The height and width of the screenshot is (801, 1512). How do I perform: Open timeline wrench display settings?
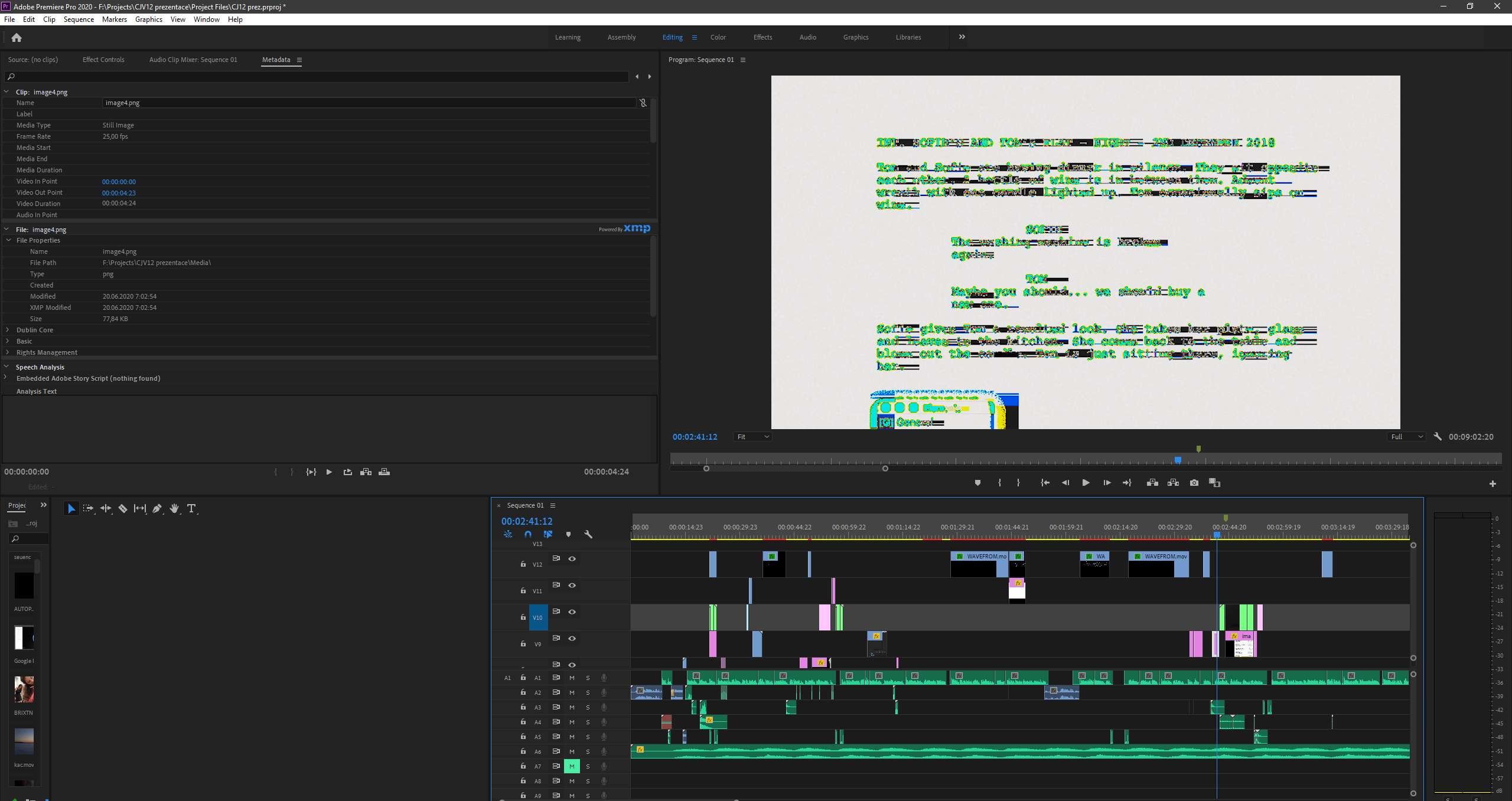tap(588, 534)
